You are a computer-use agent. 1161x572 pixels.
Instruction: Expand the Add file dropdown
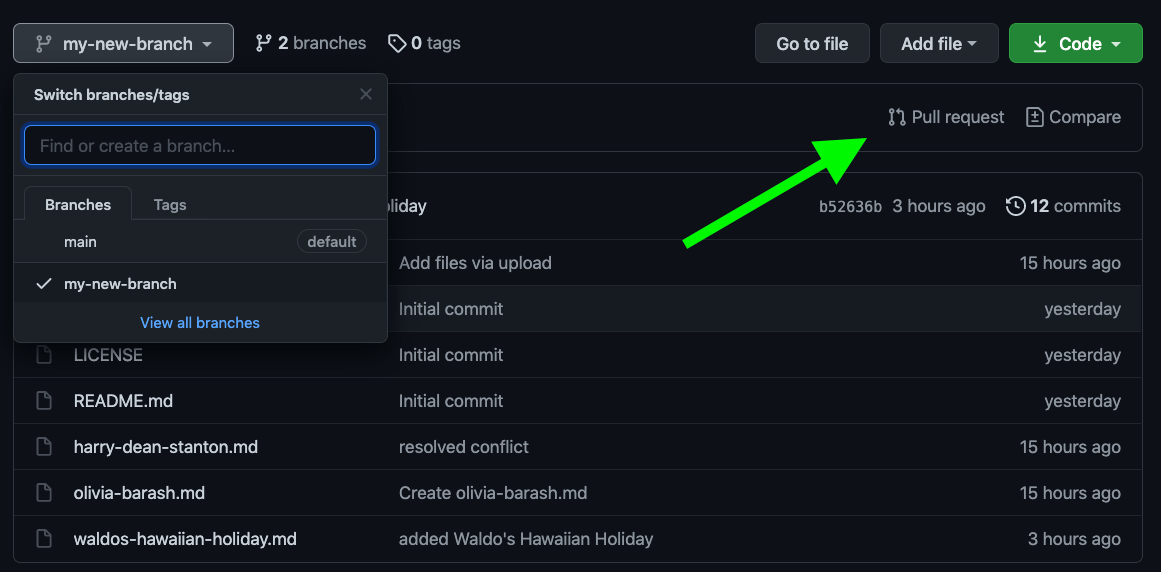(x=938, y=44)
